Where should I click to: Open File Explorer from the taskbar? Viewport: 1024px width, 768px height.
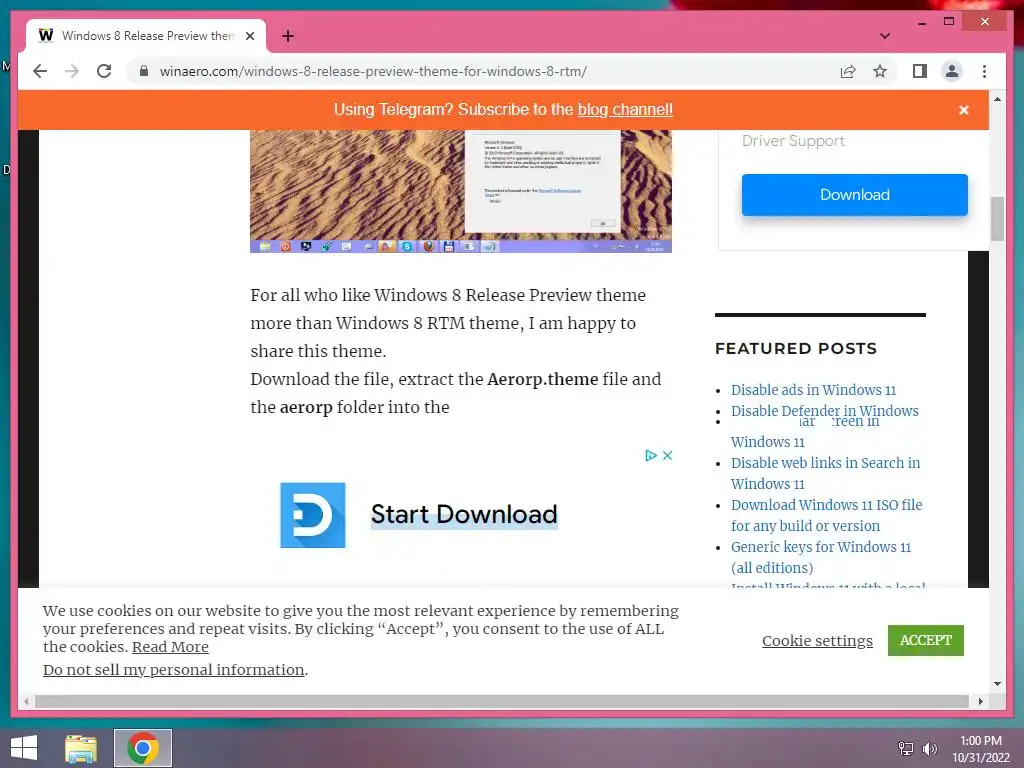(x=81, y=748)
